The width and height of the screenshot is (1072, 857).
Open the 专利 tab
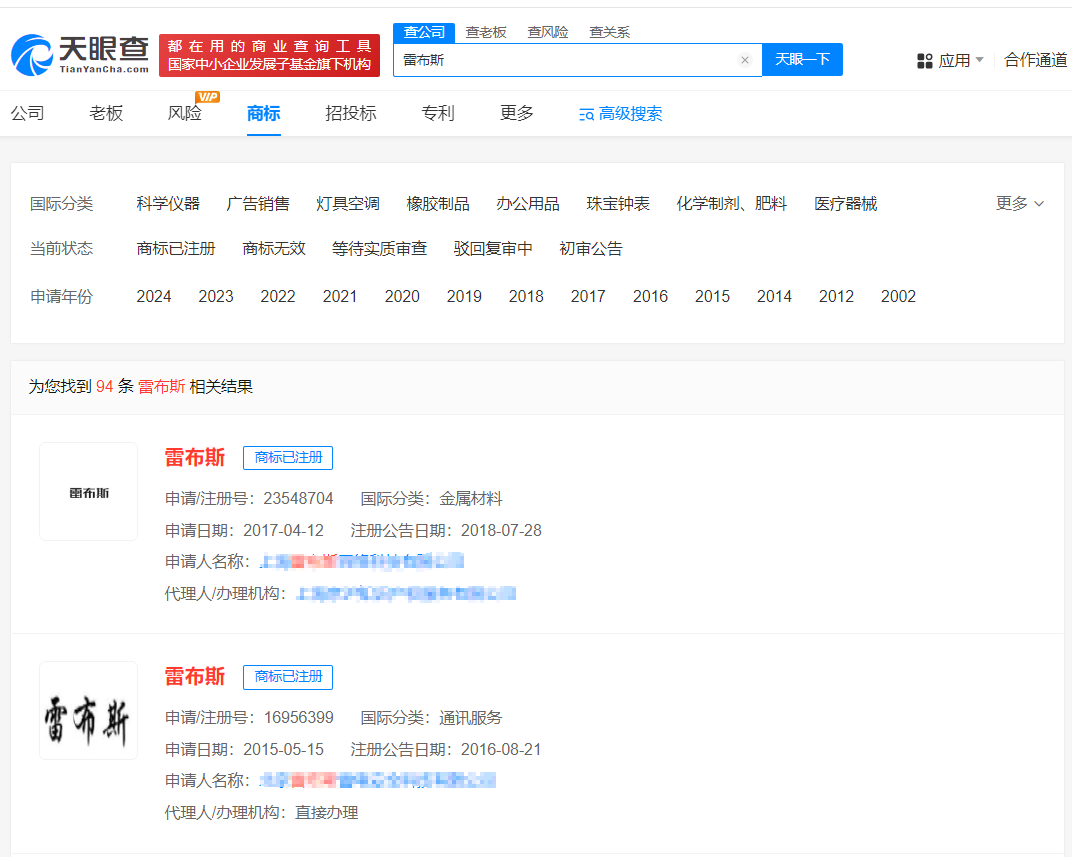click(438, 114)
